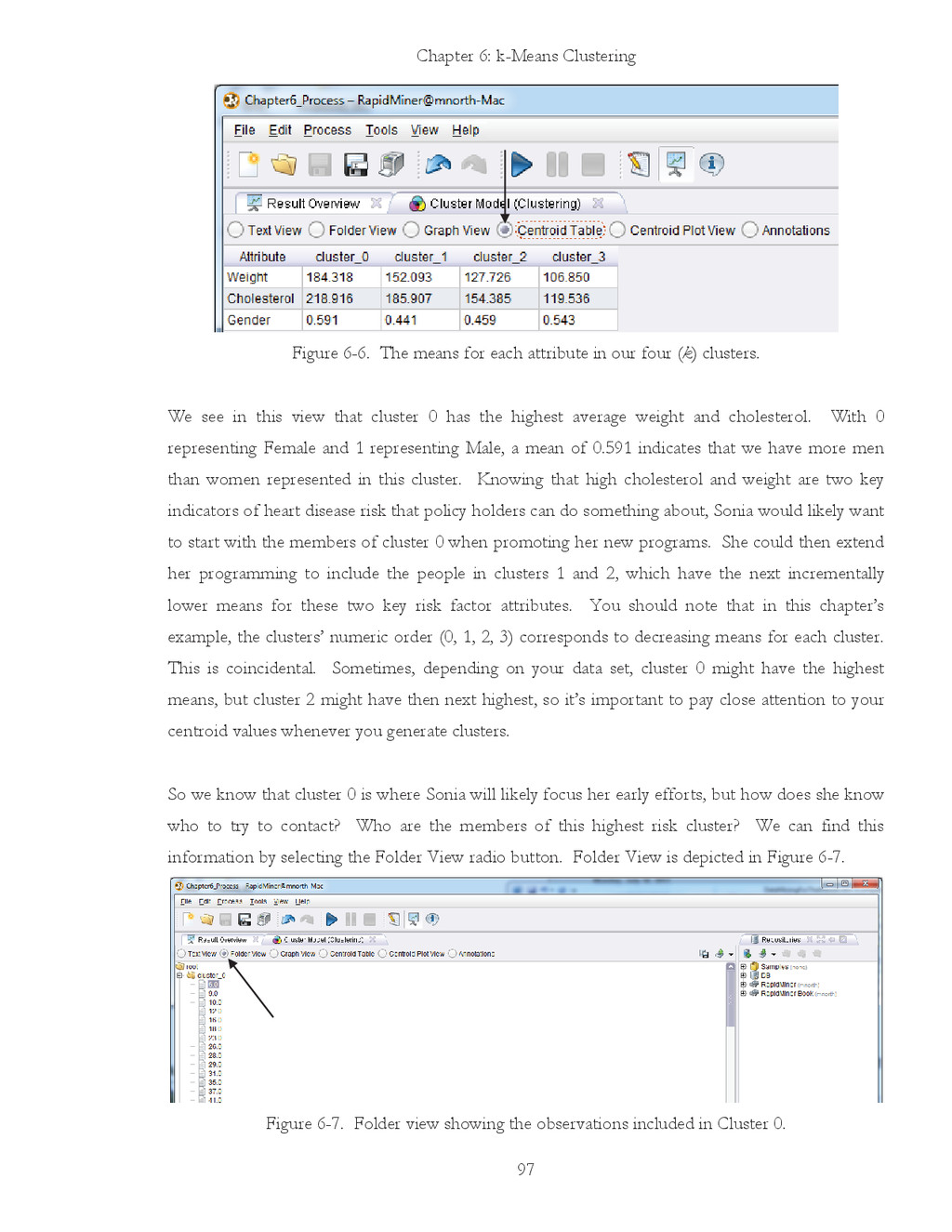
Task: Open the Edit menu in Figure 6-6 window
Action: (280, 130)
